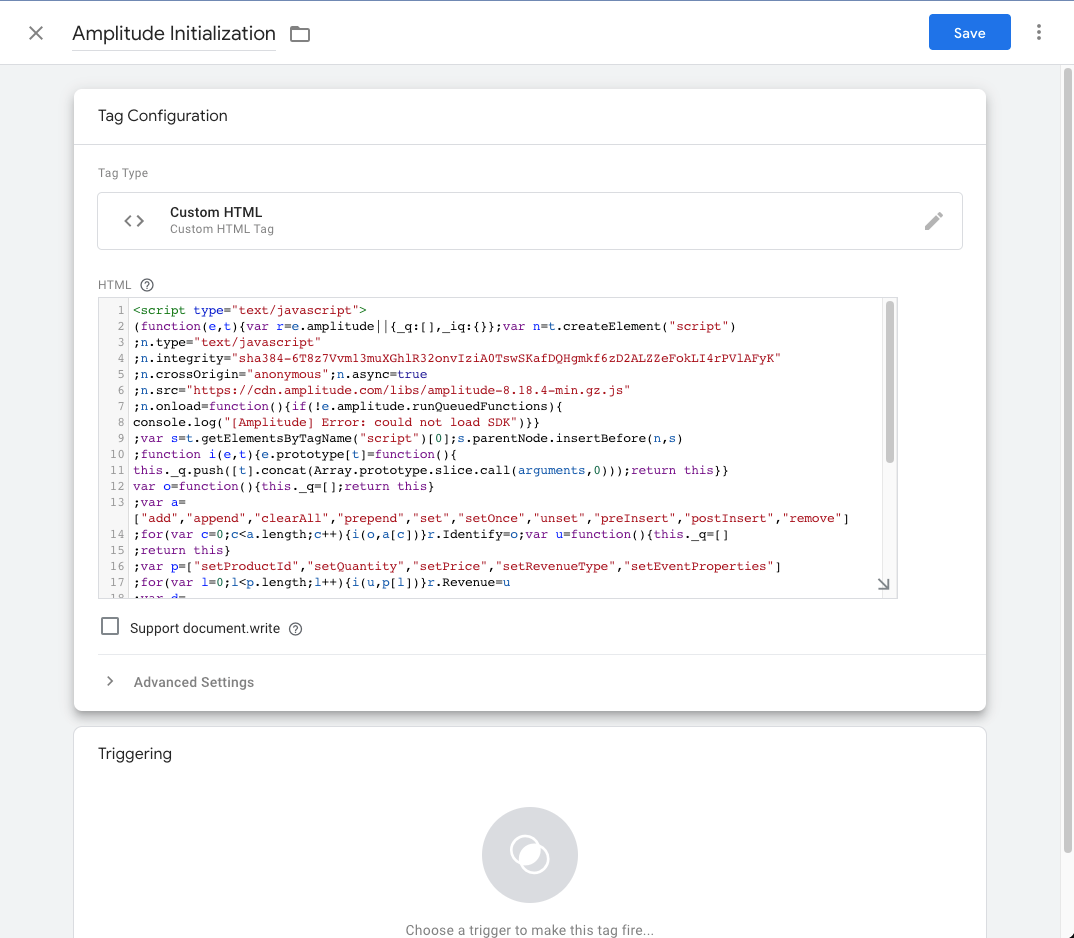The width and height of the screenshot is (1074, 938).
Task: Select the Custom HTML tag type row
Action: pos(529,221)
